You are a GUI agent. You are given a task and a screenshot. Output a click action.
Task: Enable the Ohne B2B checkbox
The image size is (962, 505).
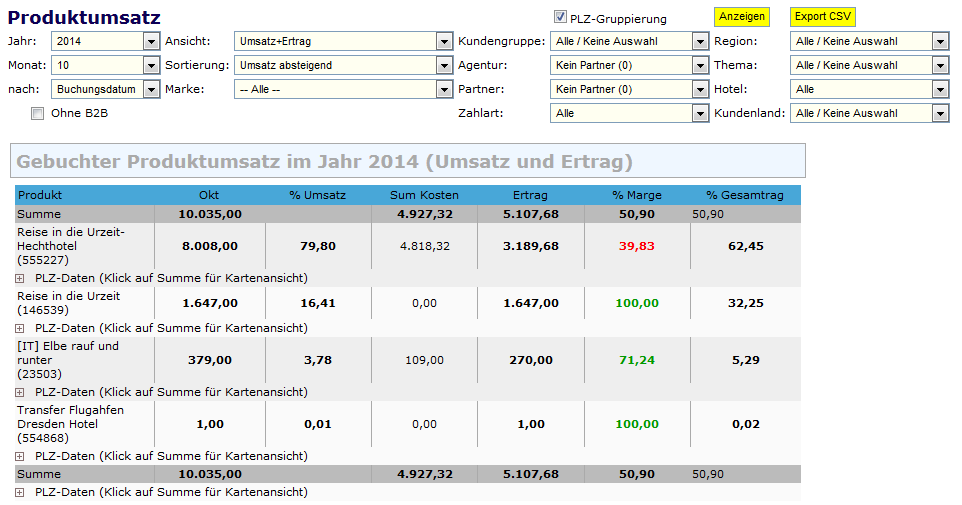38,113
